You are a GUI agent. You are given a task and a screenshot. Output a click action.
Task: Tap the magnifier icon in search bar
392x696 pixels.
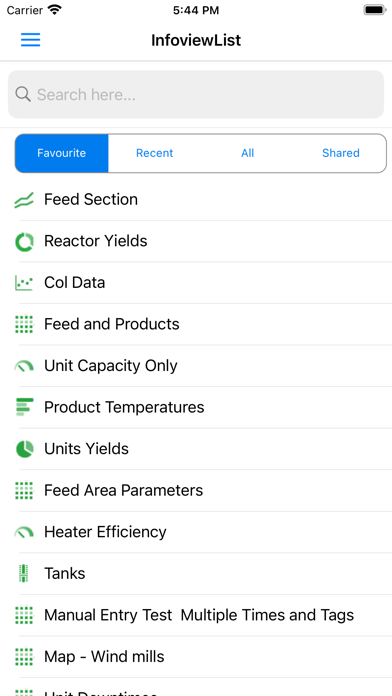(23, 94)
